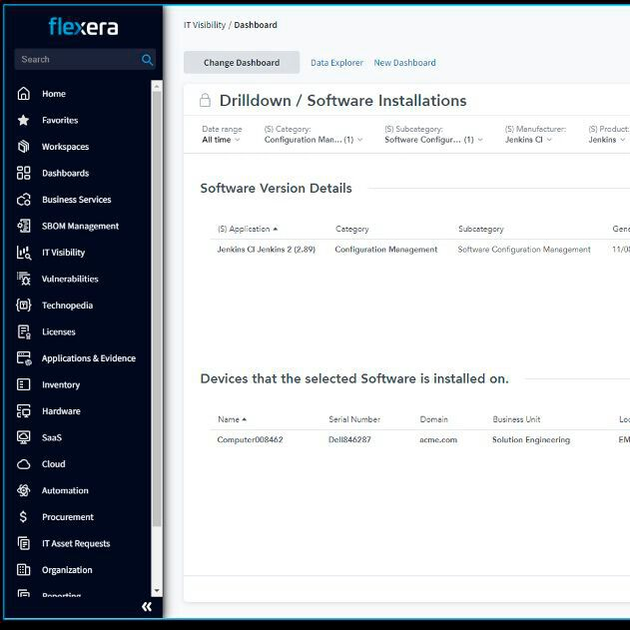Click IT Visibility breadcrumb link

pos(205,25)
